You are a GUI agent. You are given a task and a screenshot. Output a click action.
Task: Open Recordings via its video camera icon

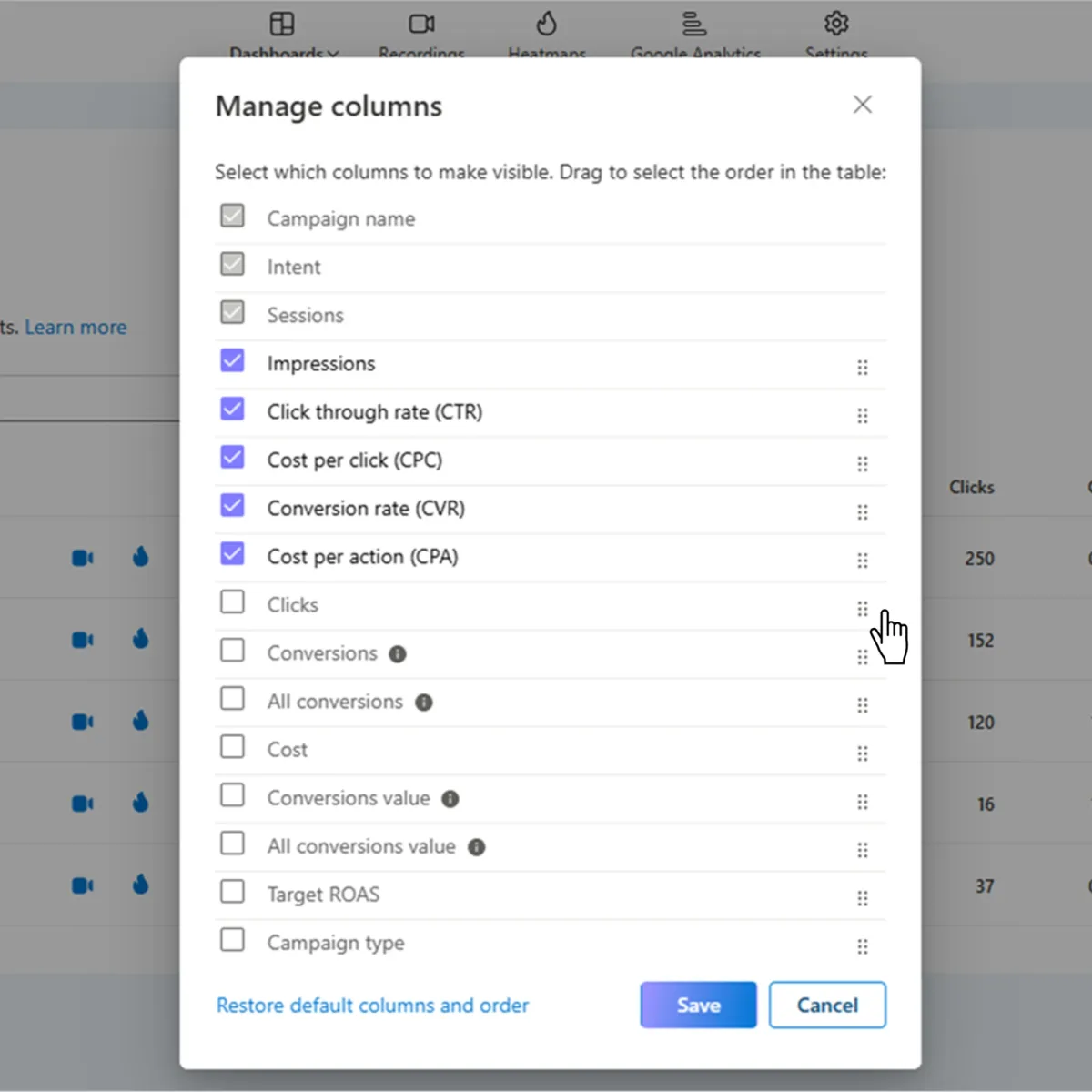421,24
